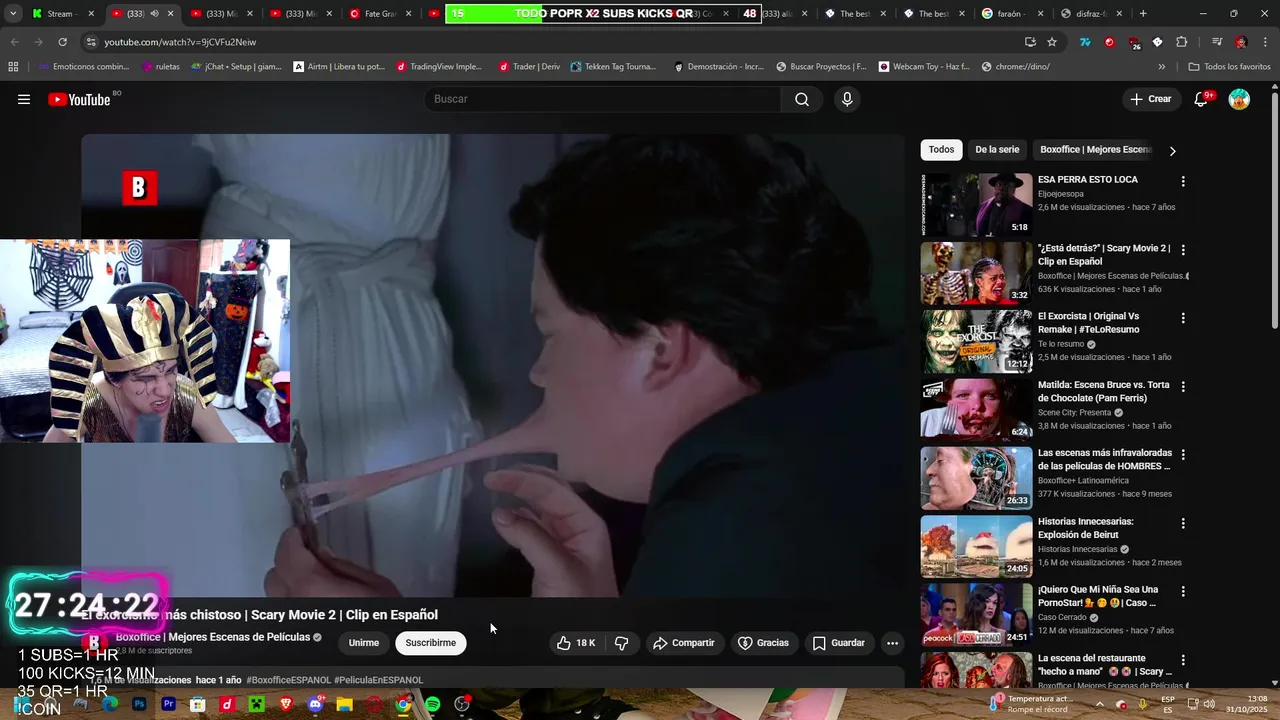Screen dimensions: 1280x720
Task: Open Discord from the taskbar
Action: coord(316,704)
